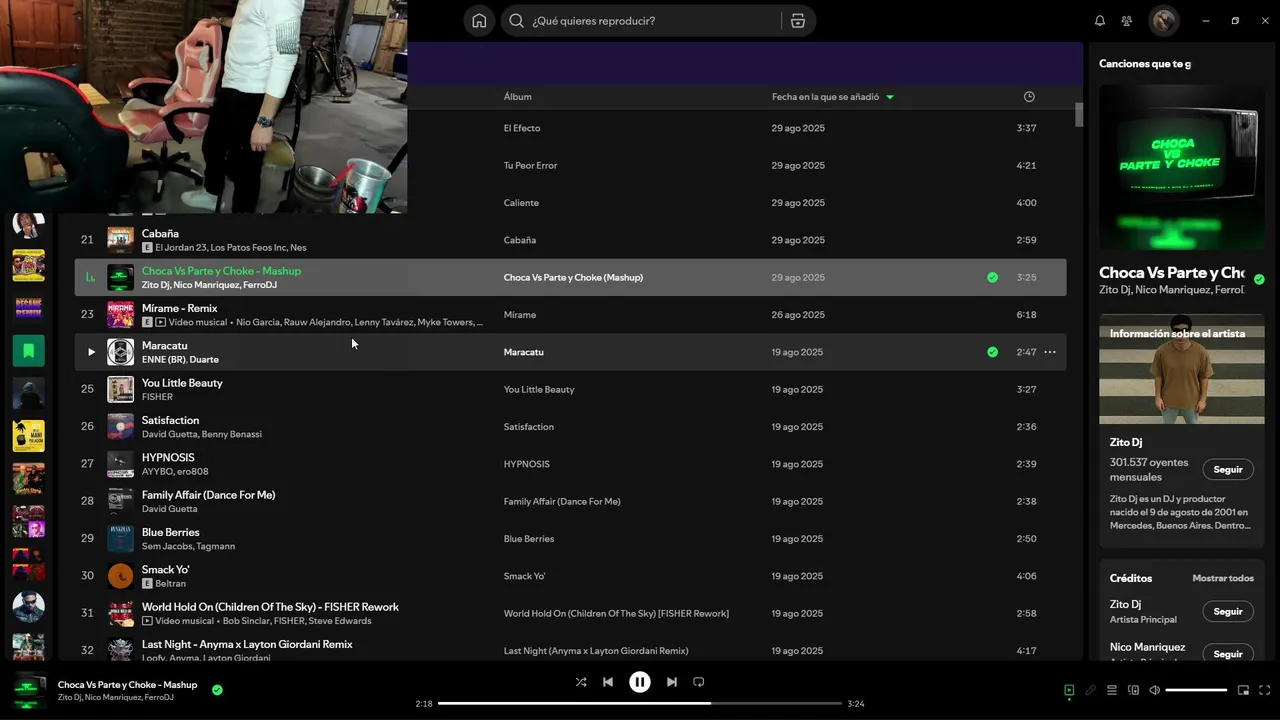The height and width of the screenshot is (720, 1280).
Task: Click the You Little Beauty track cover
Action: [x=120, y=389]
